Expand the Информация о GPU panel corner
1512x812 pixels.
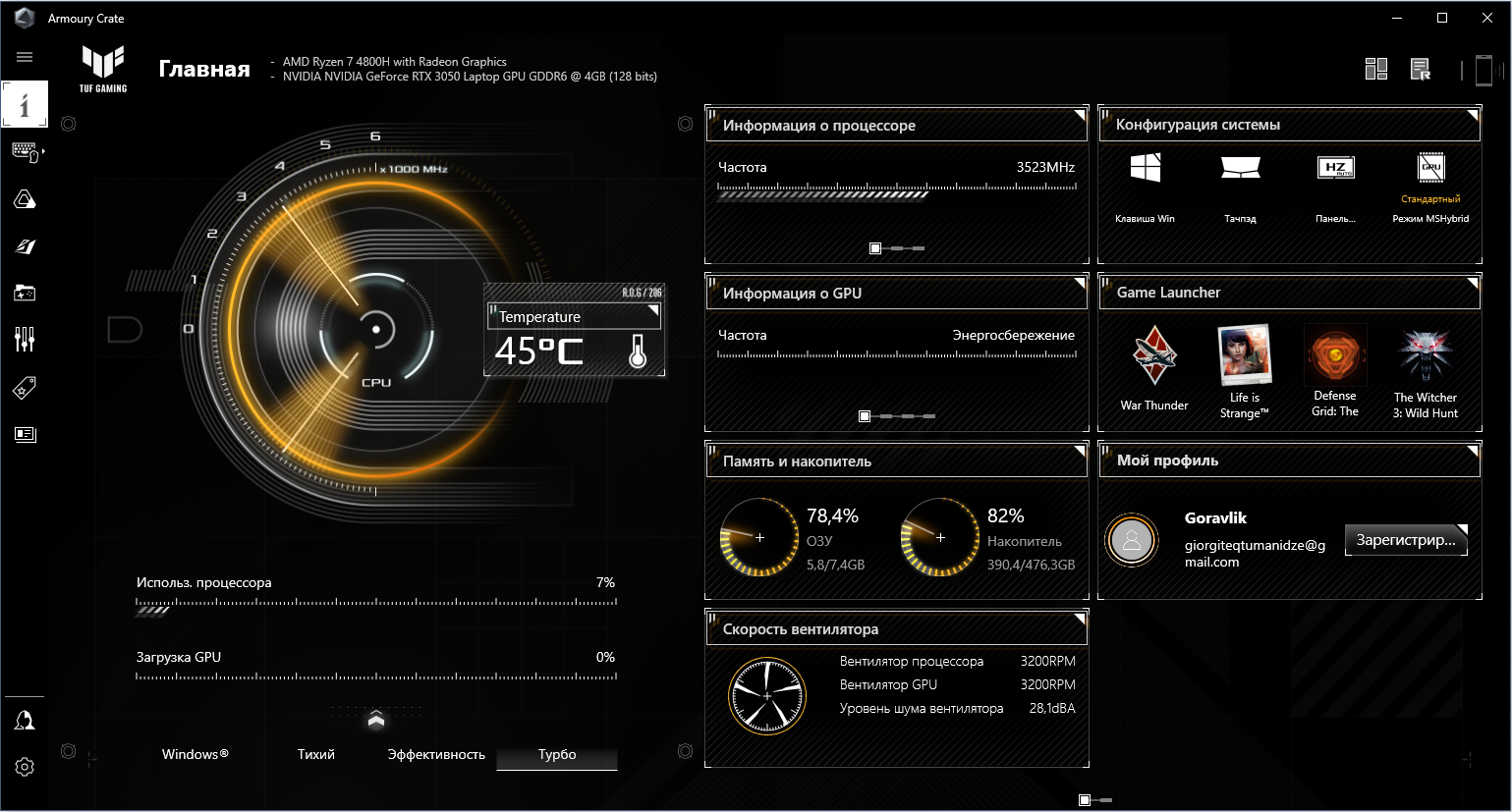tap(1079, 284)
